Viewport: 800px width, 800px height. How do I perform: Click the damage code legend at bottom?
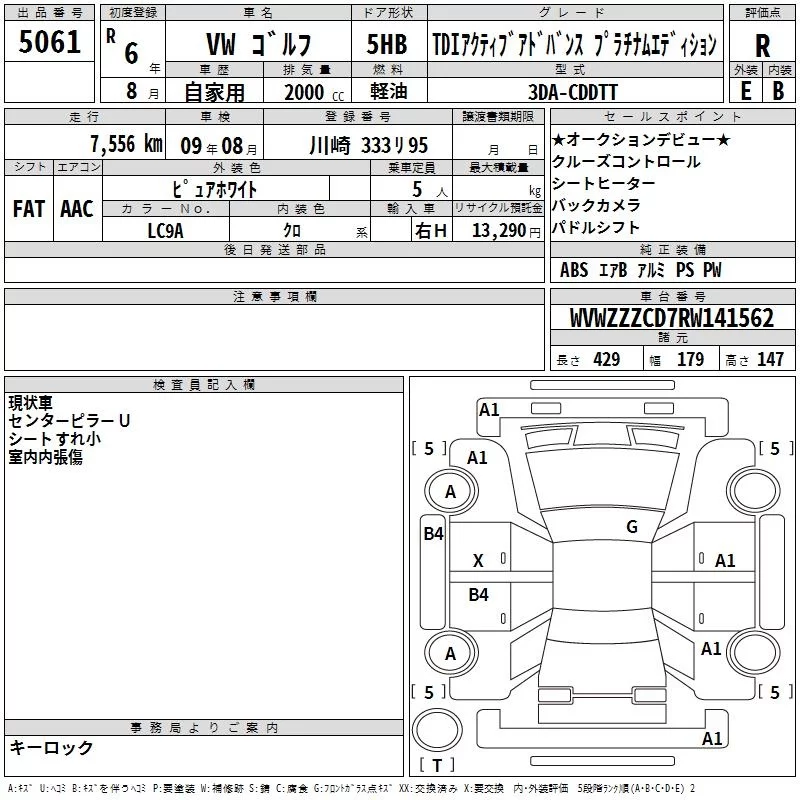pyautogui.click(x=351, y=788)
